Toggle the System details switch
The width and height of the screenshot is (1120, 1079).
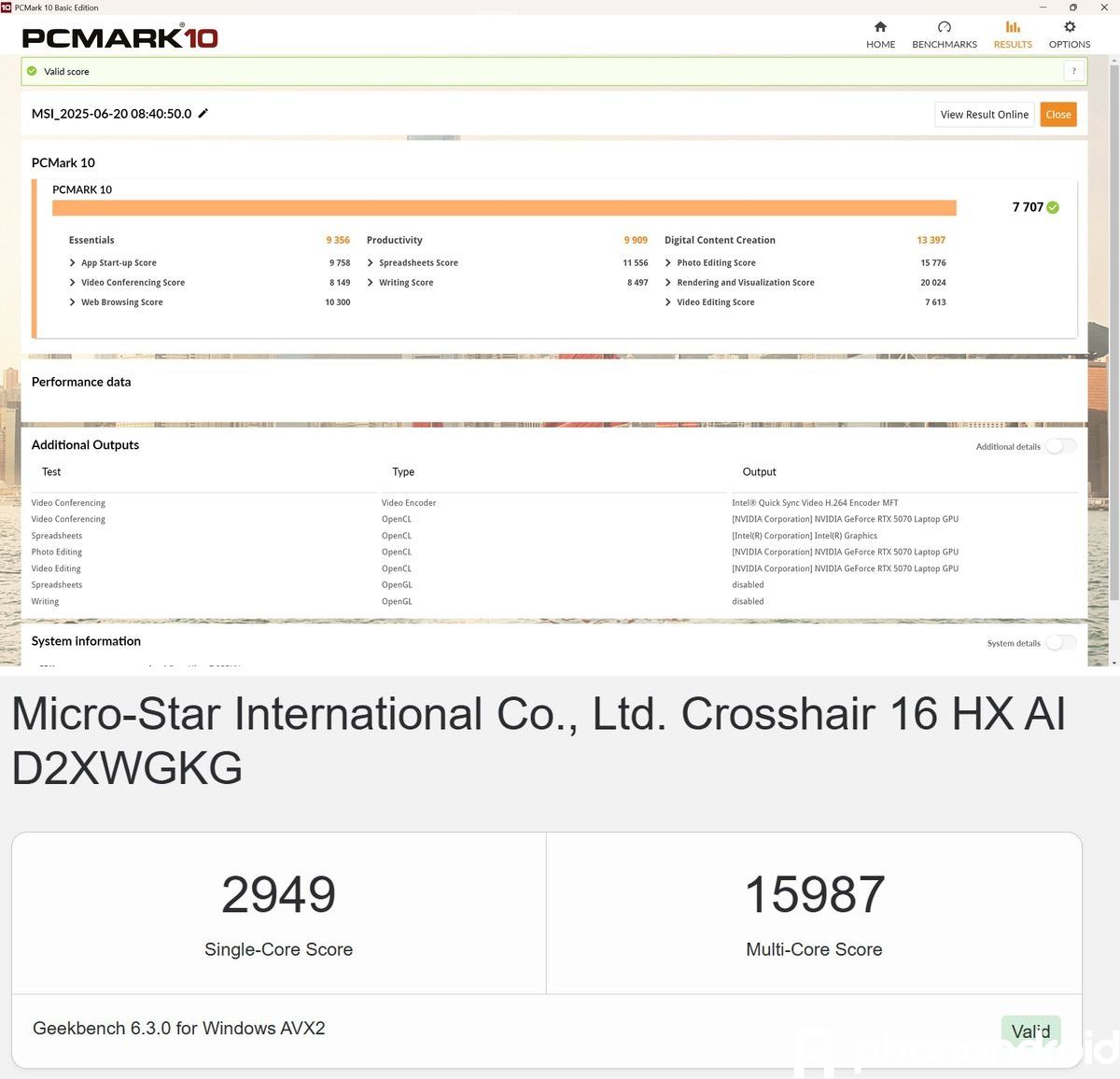pos(1061,642)
